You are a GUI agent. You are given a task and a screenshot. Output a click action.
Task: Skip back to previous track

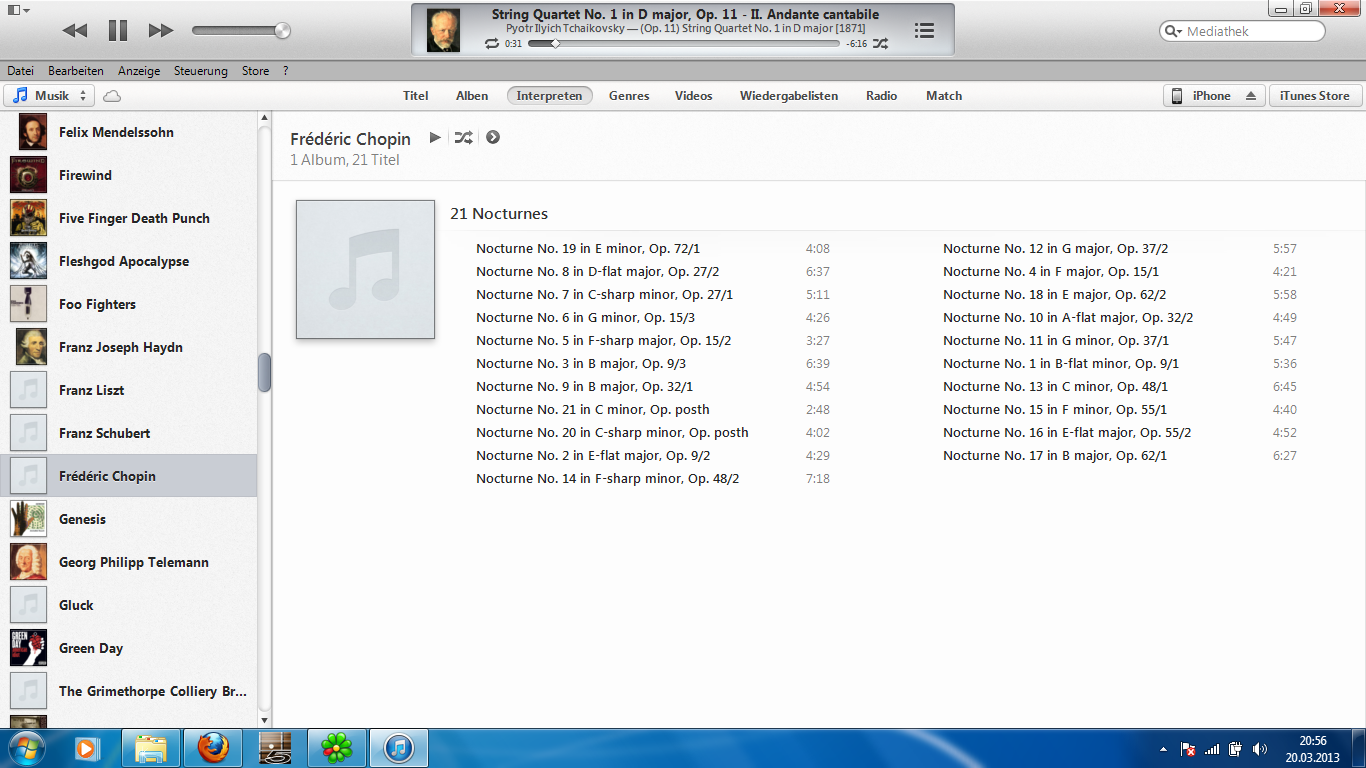point(75,31)
